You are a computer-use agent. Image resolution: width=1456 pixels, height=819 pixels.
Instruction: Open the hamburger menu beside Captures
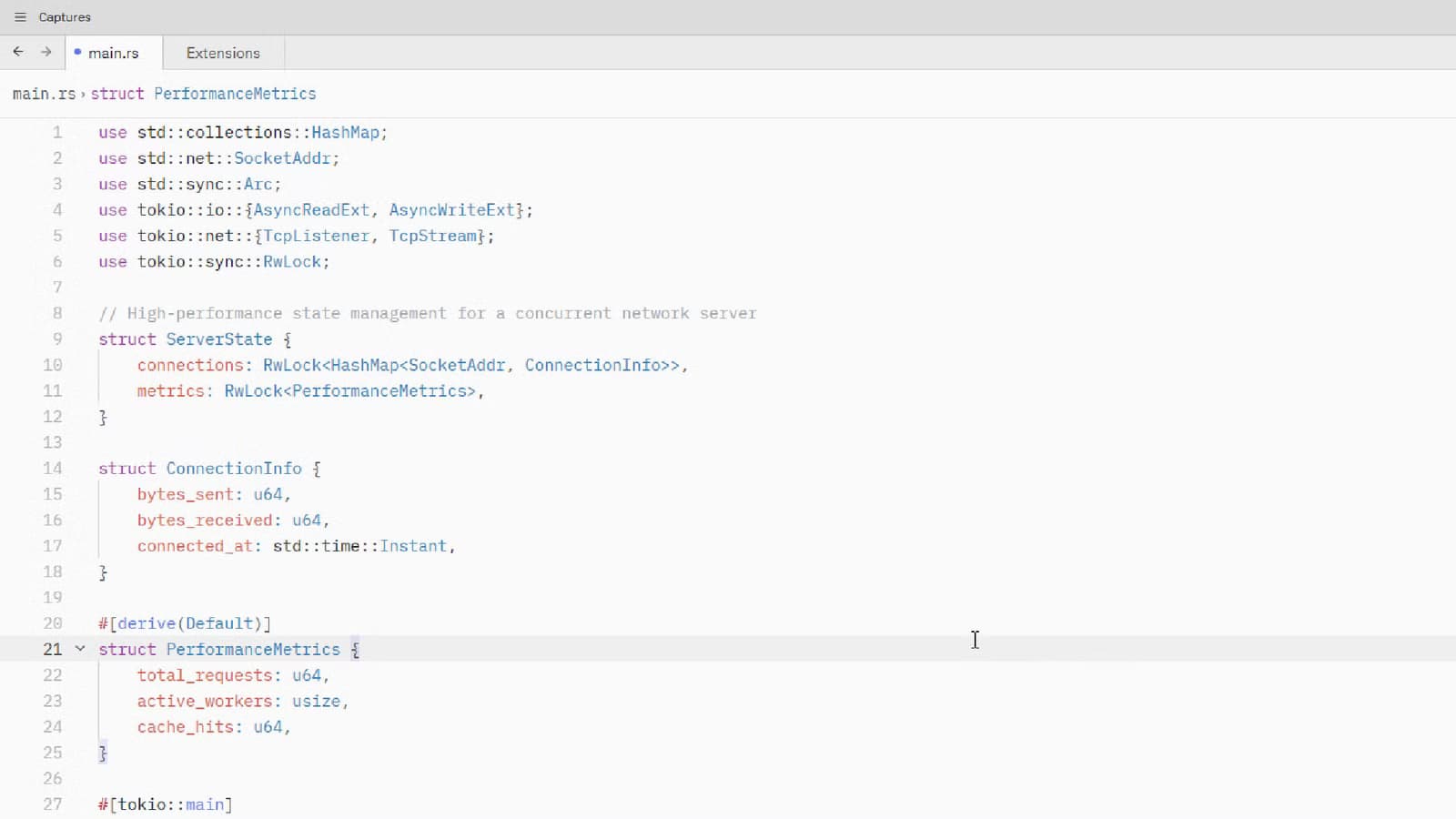pyautogui.click(x=20, y=17)
